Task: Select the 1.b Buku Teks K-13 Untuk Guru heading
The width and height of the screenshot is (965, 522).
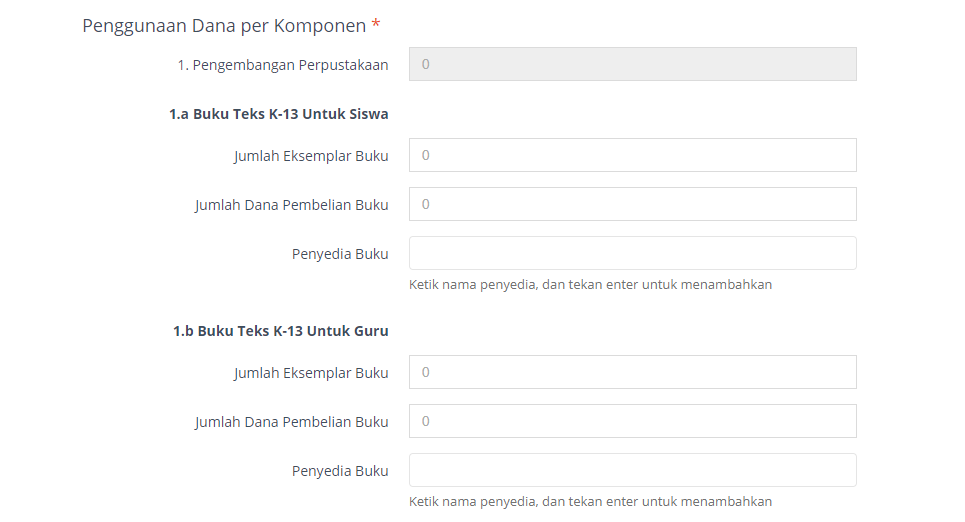Action: tap(281, 331)
